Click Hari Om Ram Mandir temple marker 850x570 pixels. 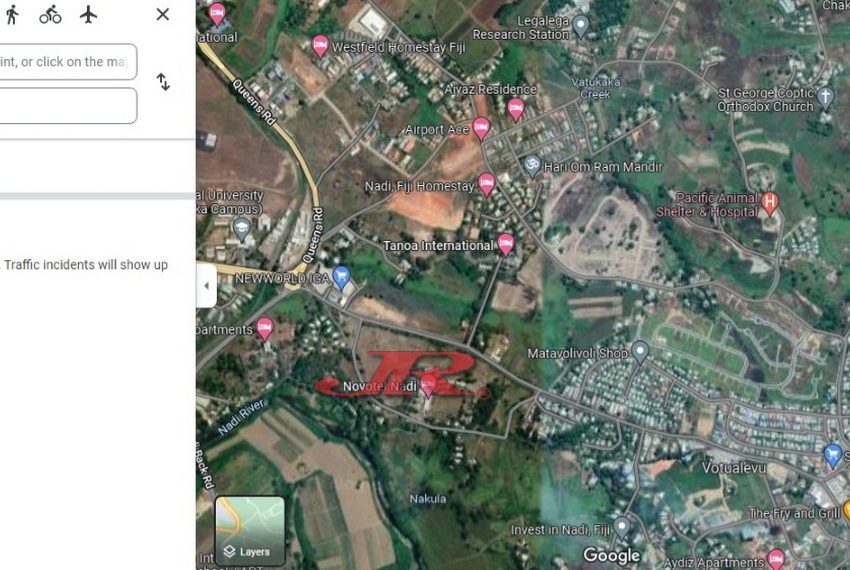tap(532, 165)
